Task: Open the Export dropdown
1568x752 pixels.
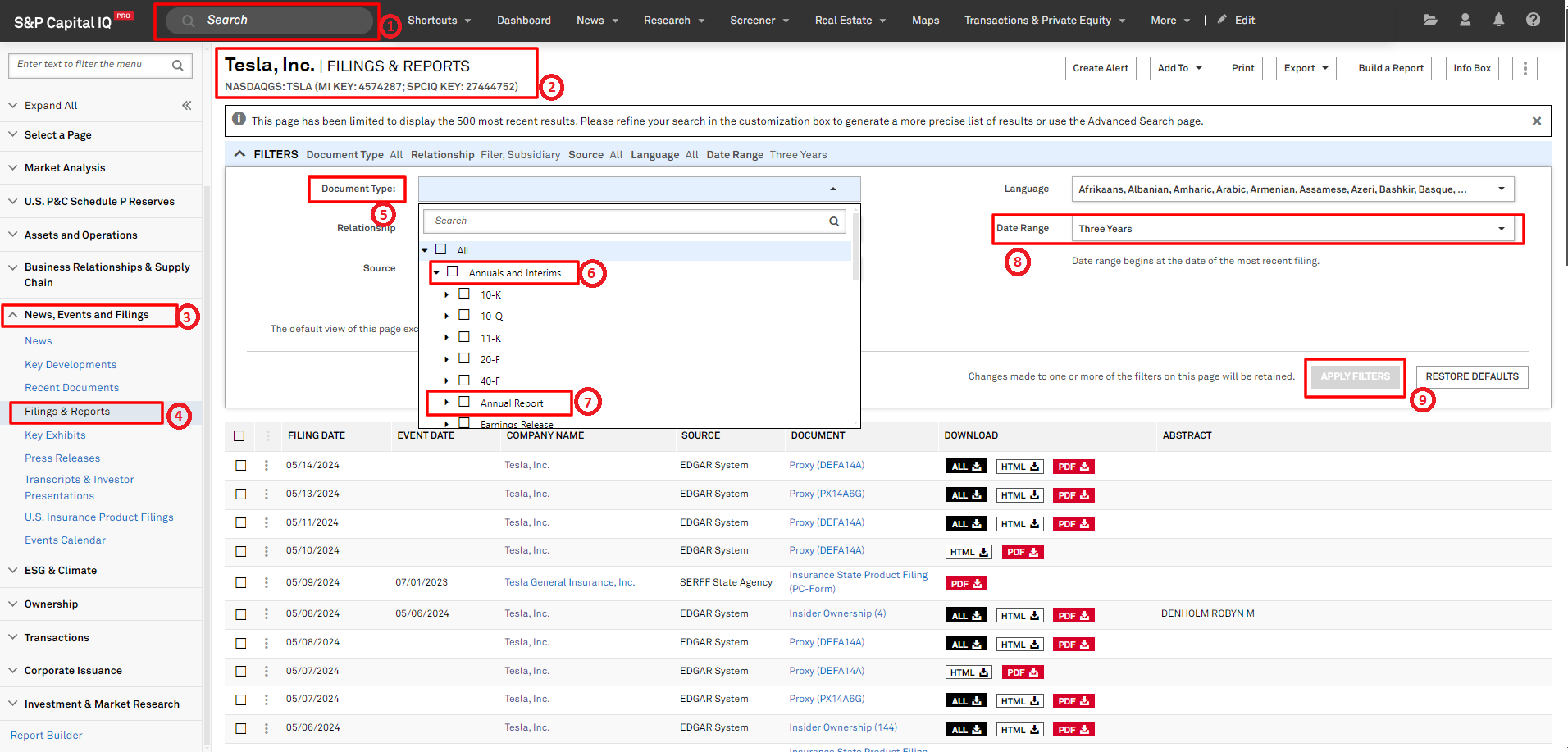Action: (1306, 69)
